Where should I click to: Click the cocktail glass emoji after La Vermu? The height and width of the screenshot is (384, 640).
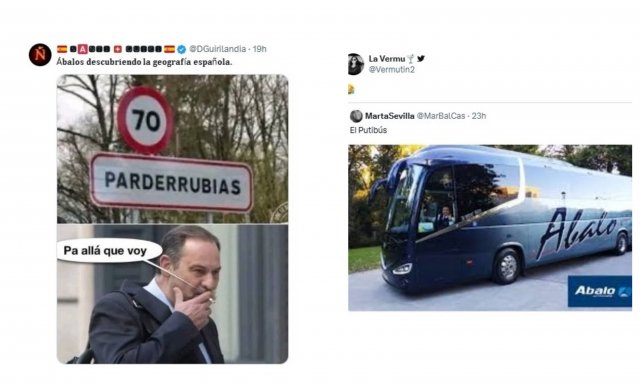[411, 59]
